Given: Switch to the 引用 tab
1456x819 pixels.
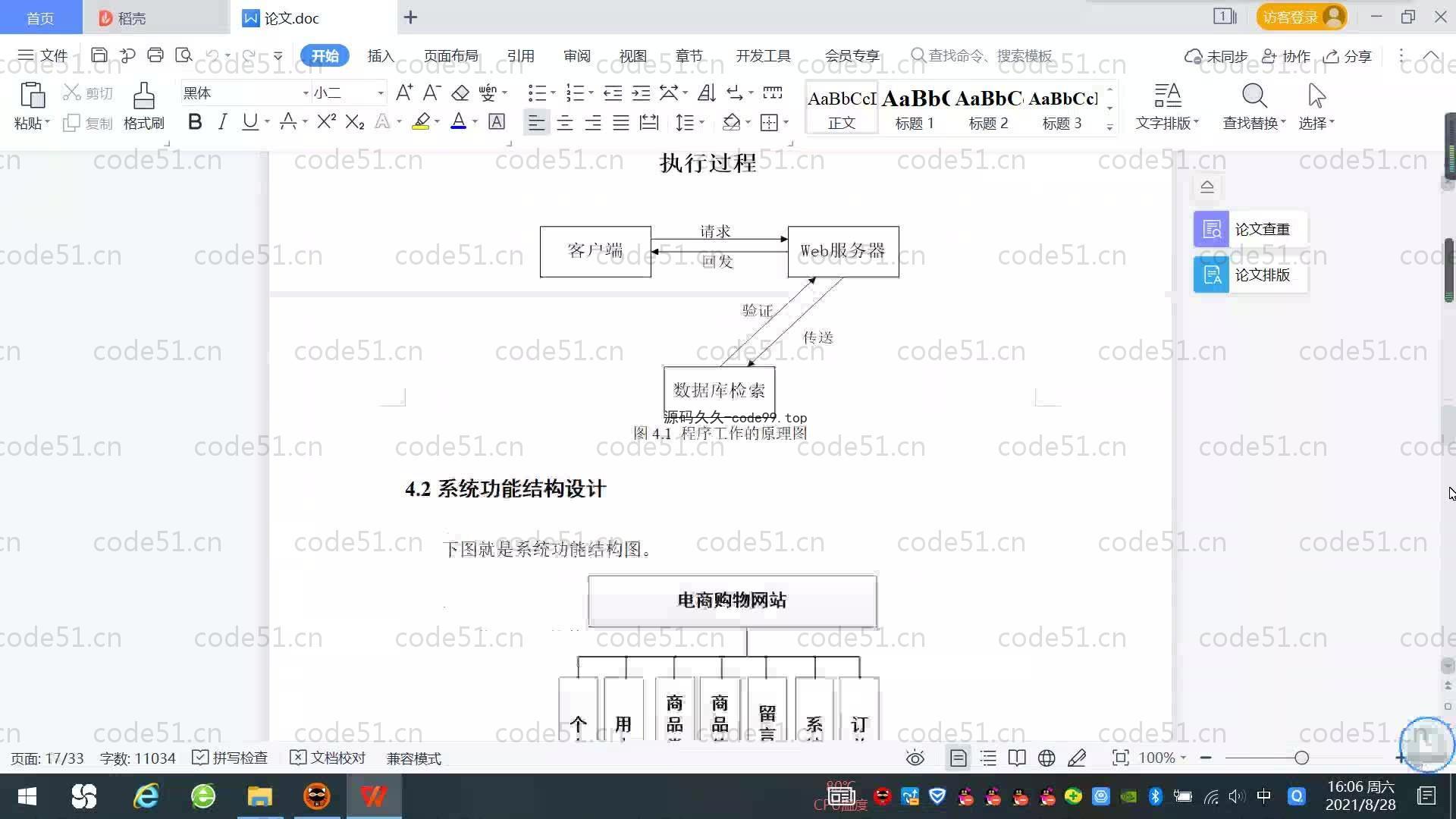Looking at the screenshot, I should pos(520,56).
